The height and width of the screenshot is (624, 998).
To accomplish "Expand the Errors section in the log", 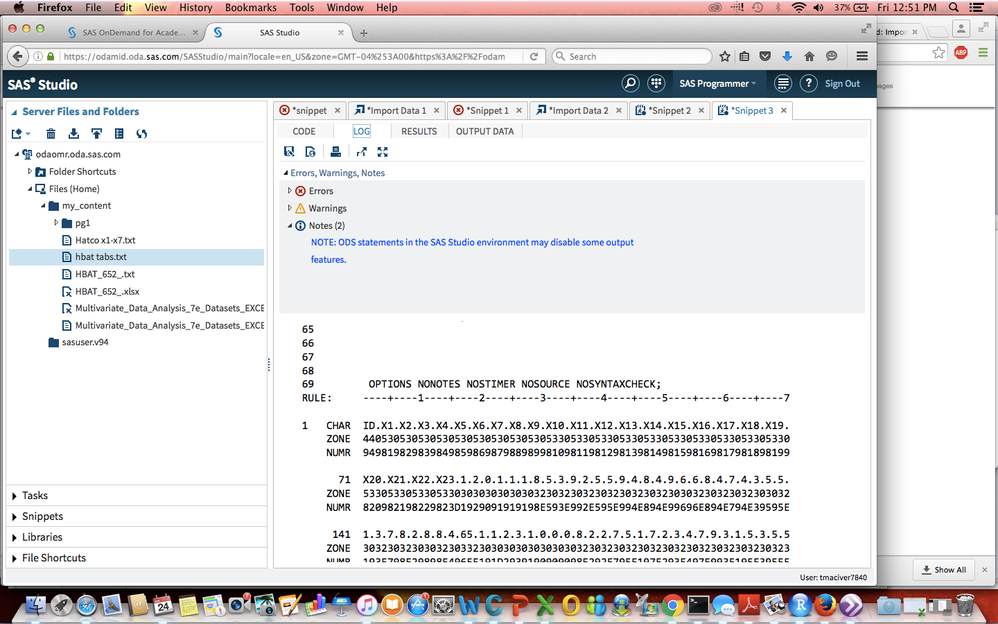I will point(290,191).
